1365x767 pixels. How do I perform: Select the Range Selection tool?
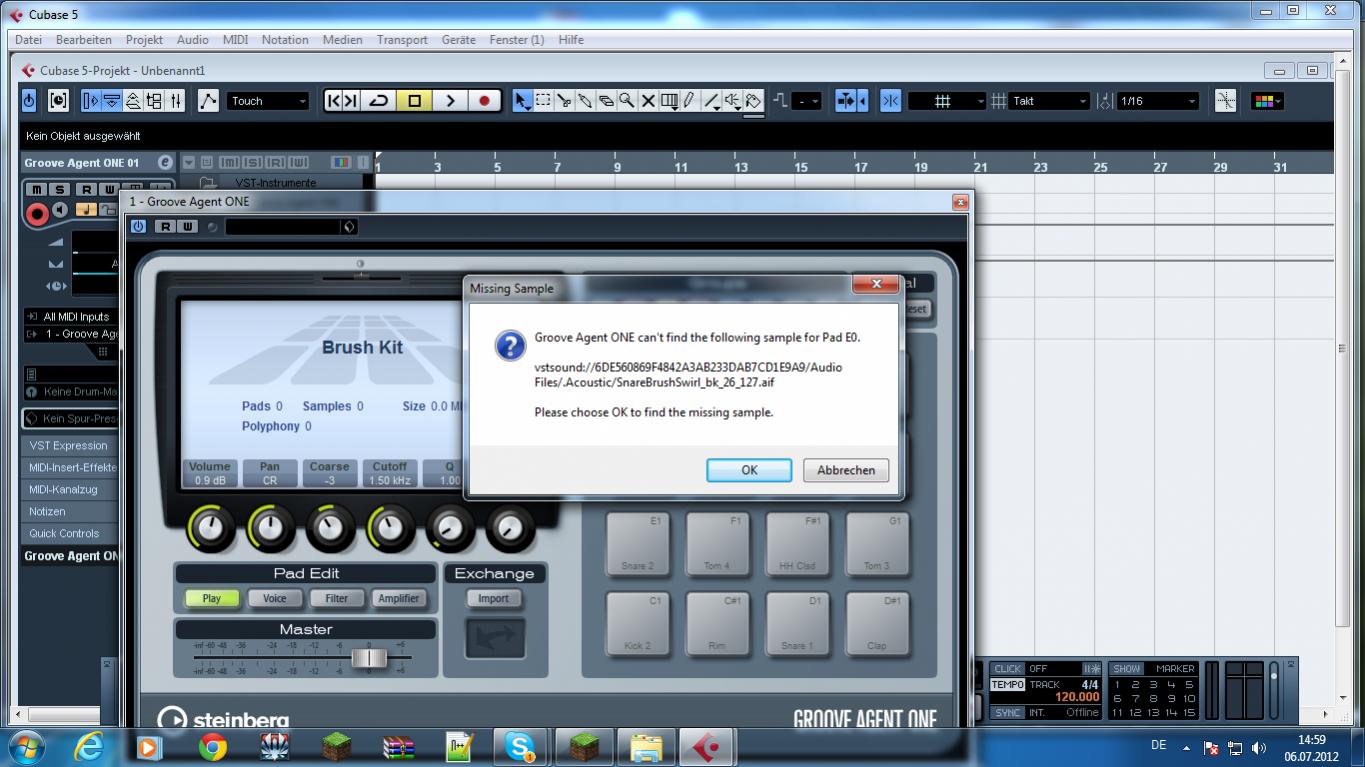click(x=543, y=101)
